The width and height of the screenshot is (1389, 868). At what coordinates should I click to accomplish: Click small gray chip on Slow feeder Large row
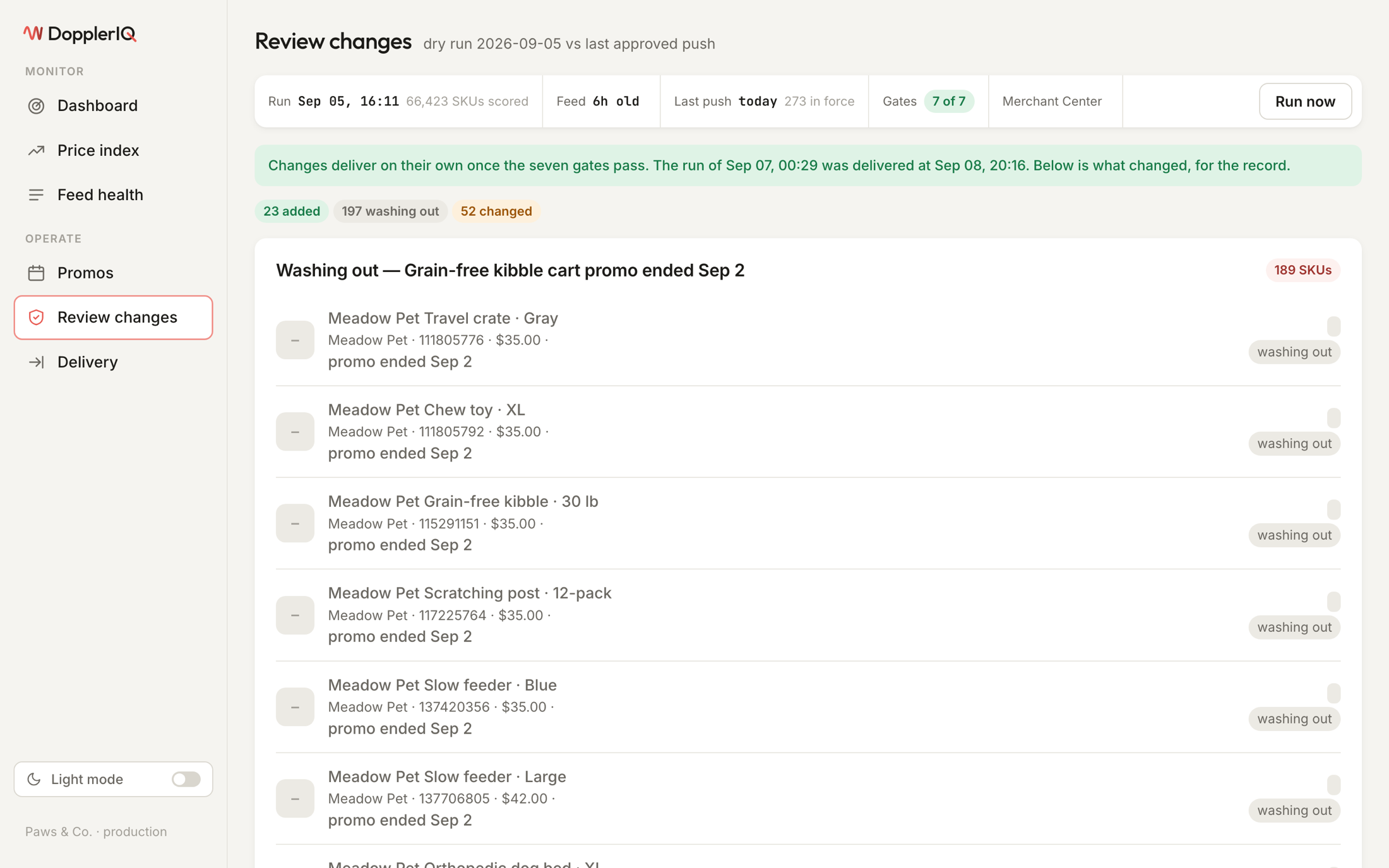pyautogui.click(x=1333, y=785)
